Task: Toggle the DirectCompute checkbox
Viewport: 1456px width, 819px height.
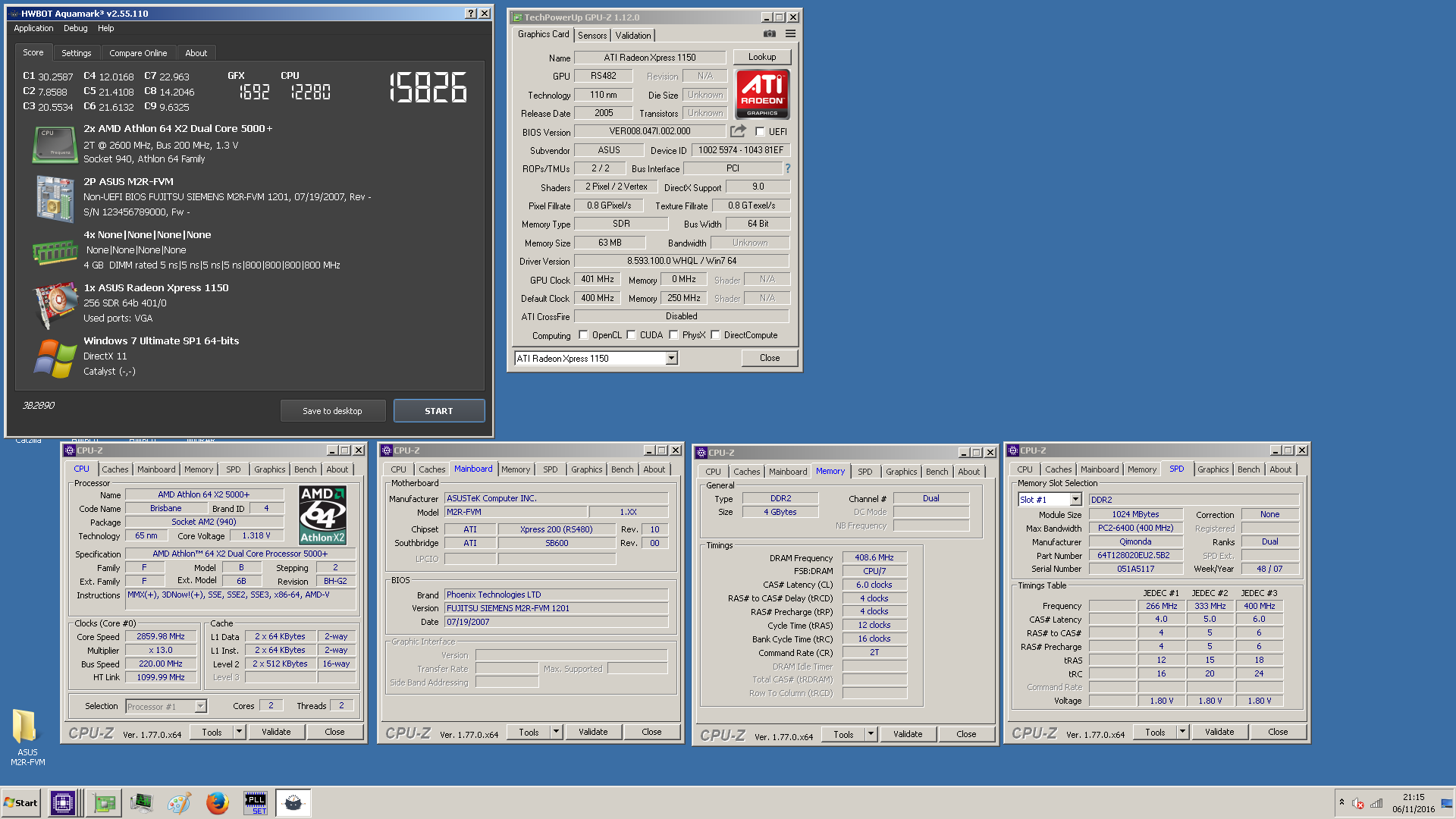Action: coord(714,334)
